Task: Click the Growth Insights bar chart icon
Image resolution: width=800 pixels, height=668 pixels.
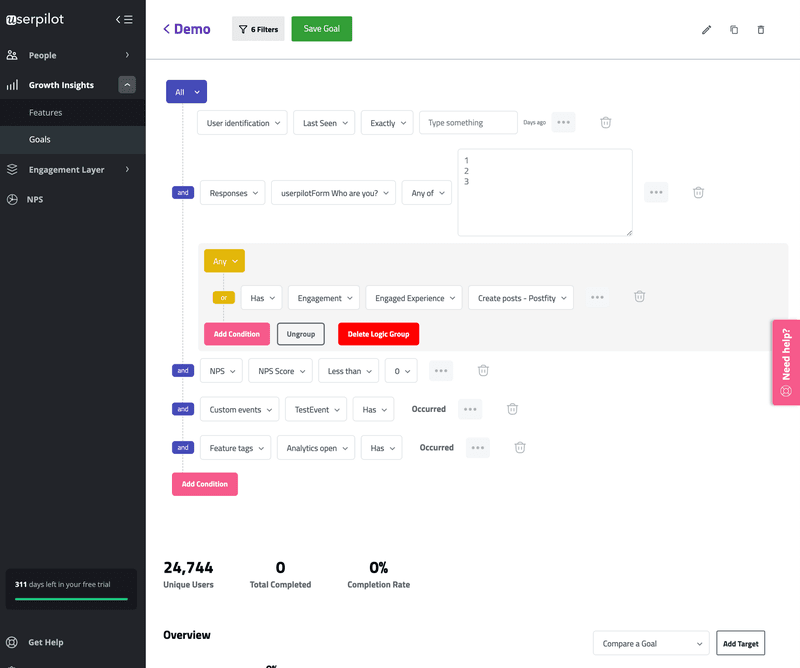Action: pyautogui.click(x=10, y=84)
